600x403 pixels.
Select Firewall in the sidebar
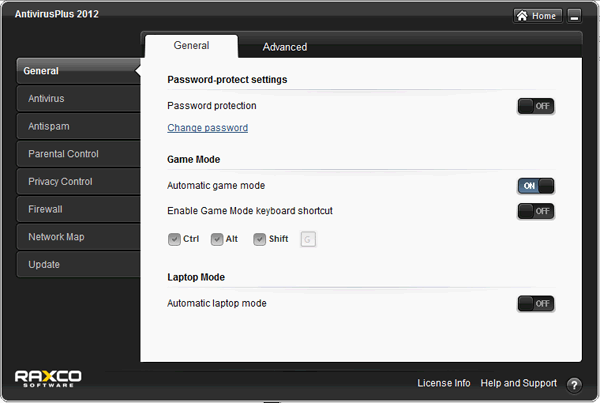coord(76,209)
